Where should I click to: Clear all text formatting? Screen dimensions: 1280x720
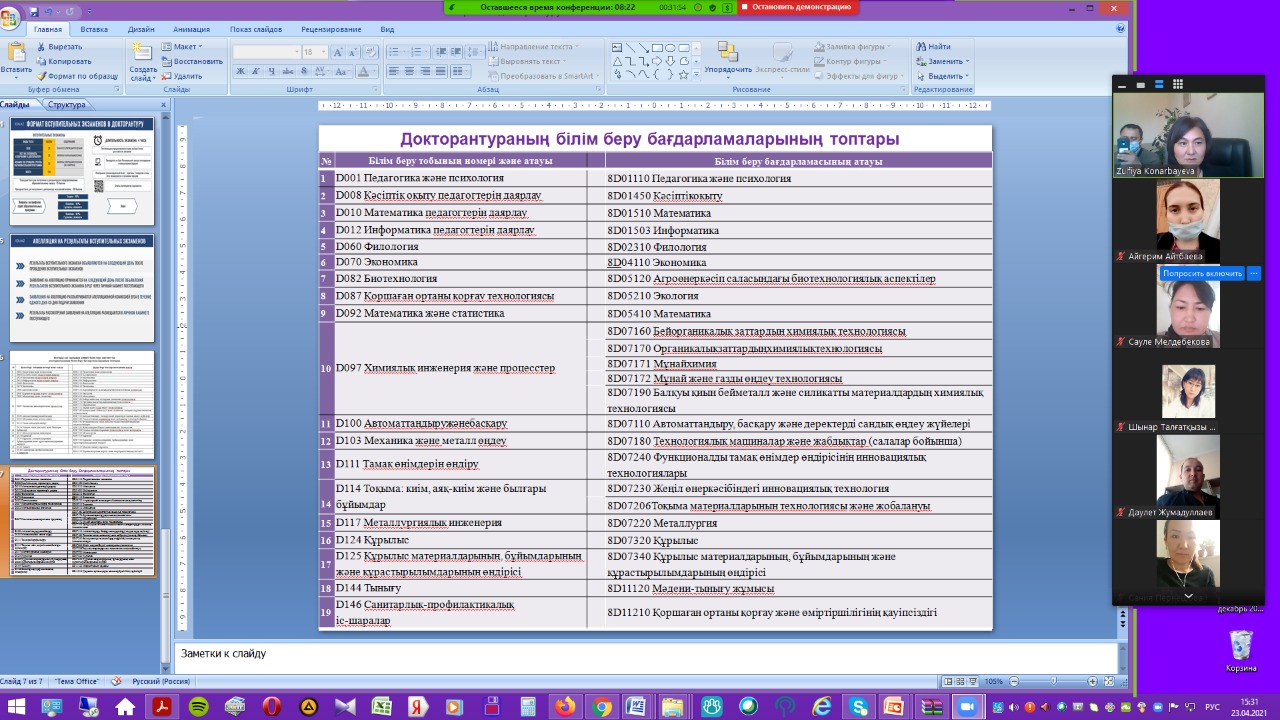coord(371,52)
